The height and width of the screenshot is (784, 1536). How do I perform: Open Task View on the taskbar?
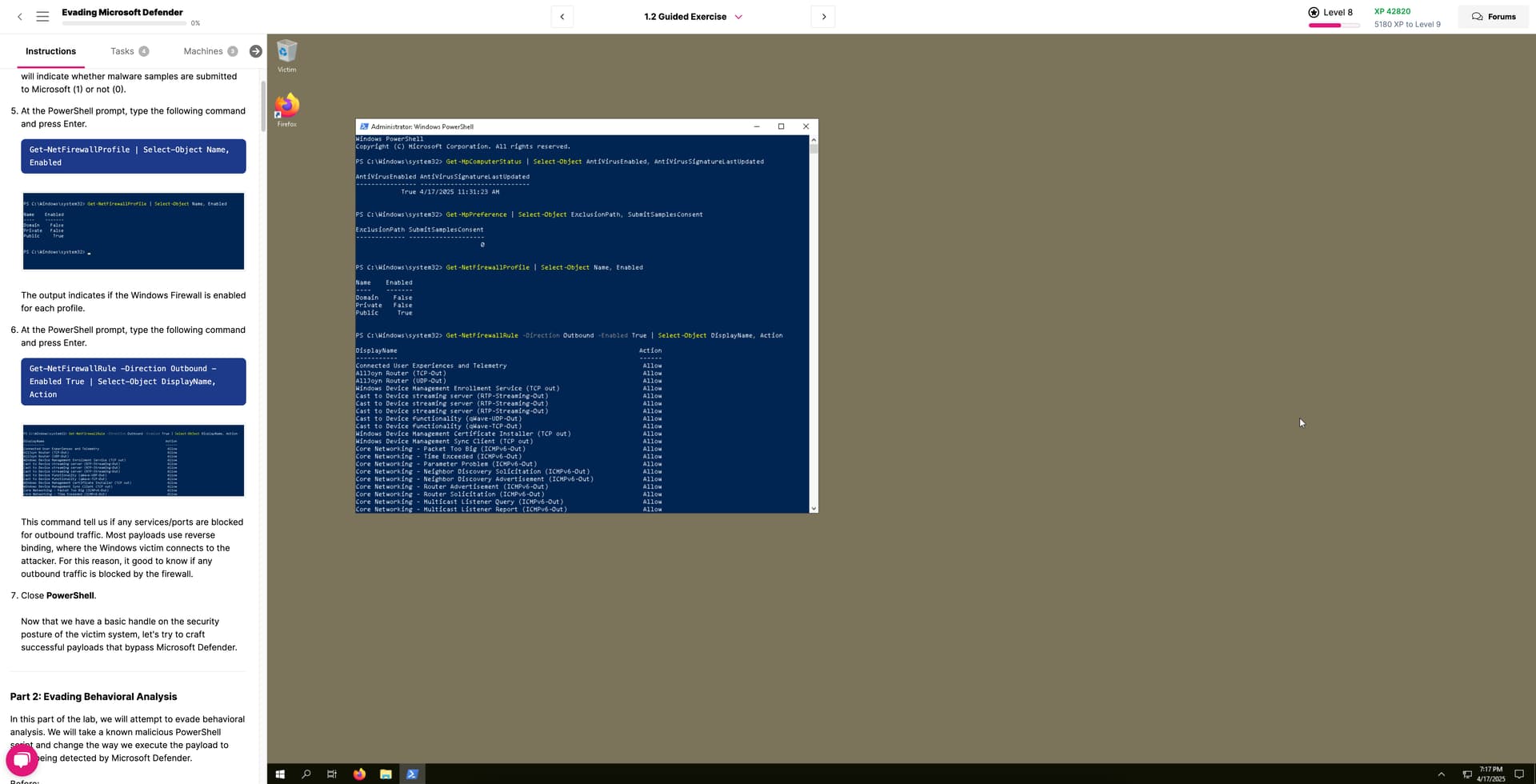click(332, 774)
